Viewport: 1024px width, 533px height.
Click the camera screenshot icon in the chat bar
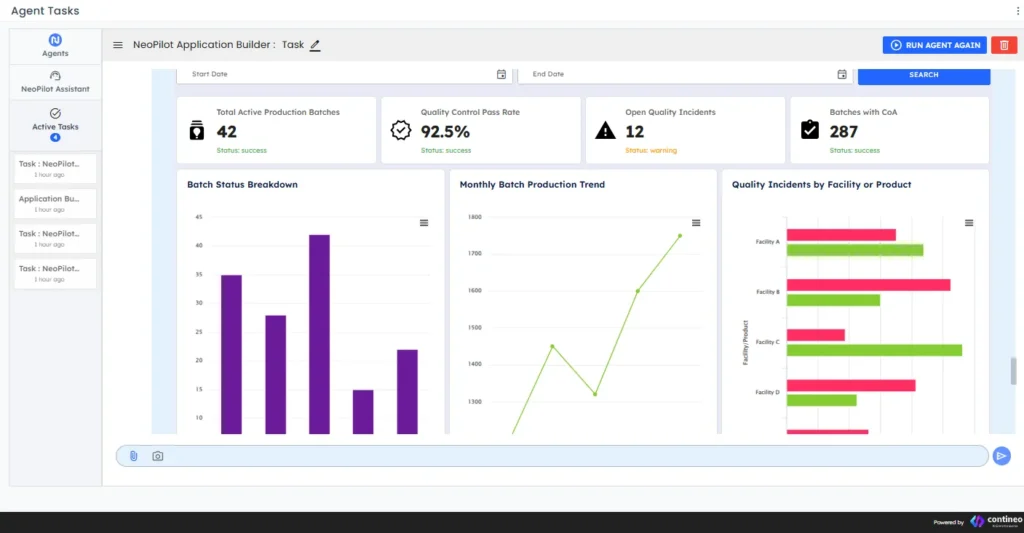tap(158, 456)
